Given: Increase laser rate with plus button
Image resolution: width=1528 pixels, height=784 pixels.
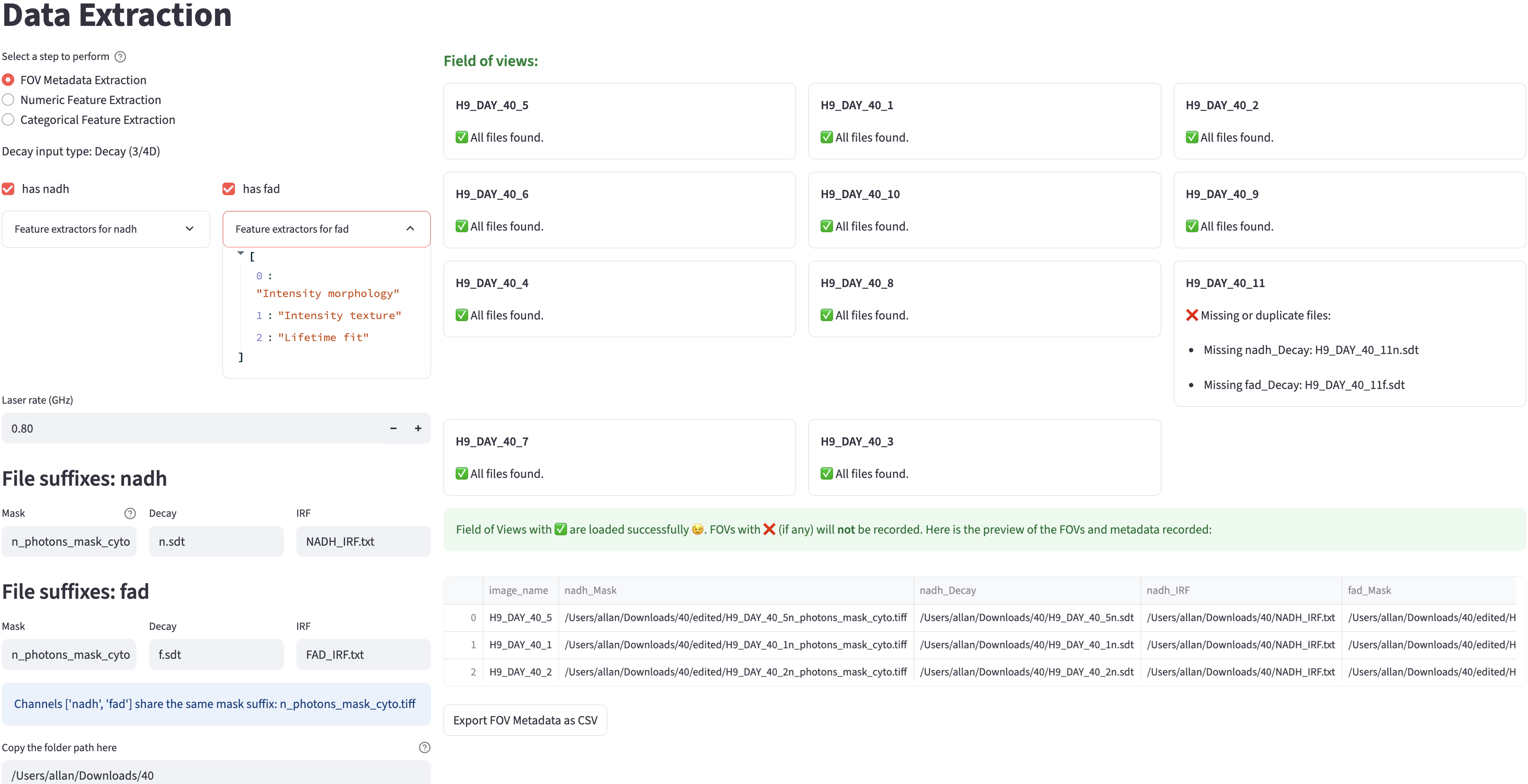Looking at the screenshot, I should tap(418, 428).
